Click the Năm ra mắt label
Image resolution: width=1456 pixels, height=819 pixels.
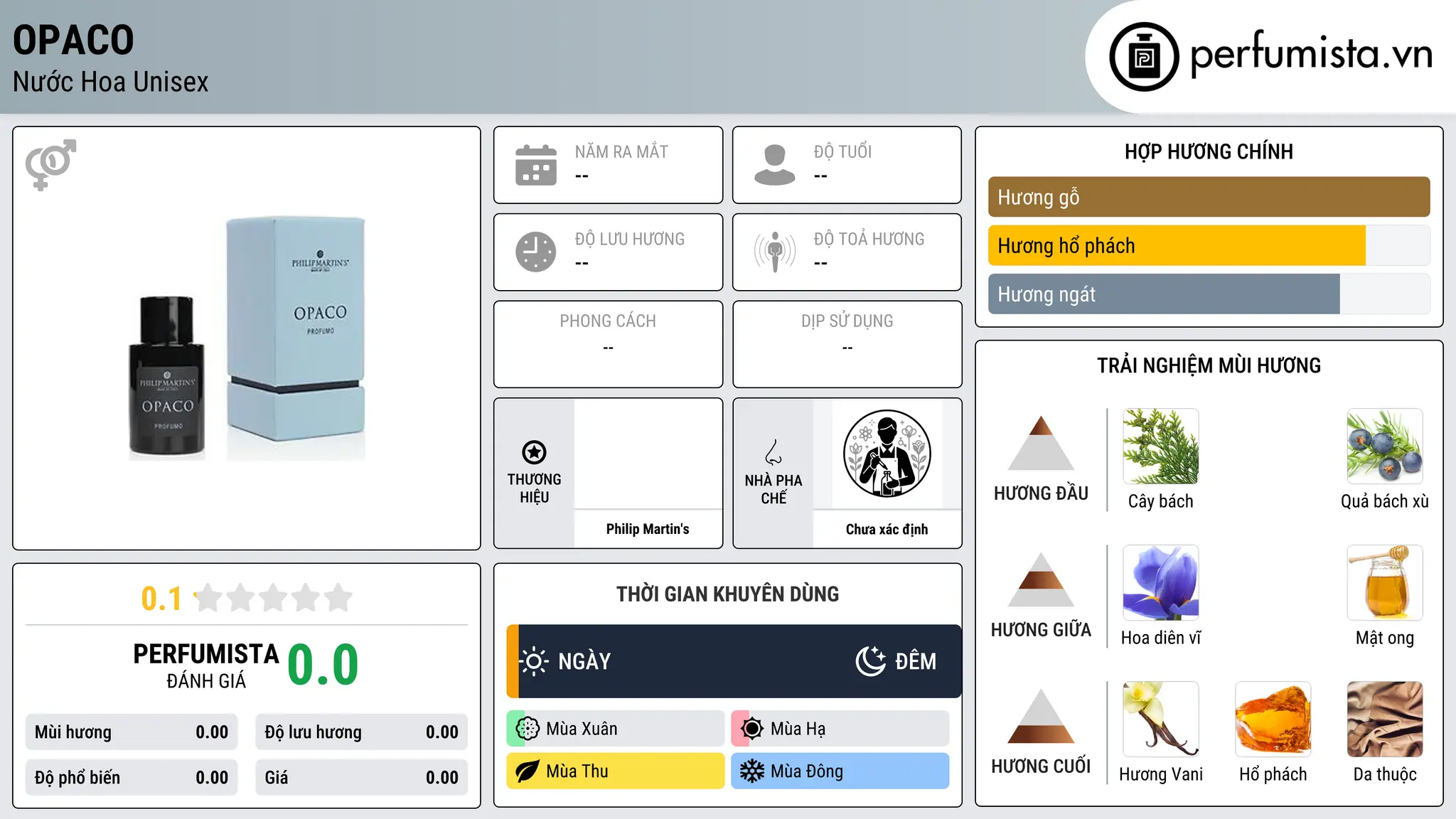[x=621, y=151]
